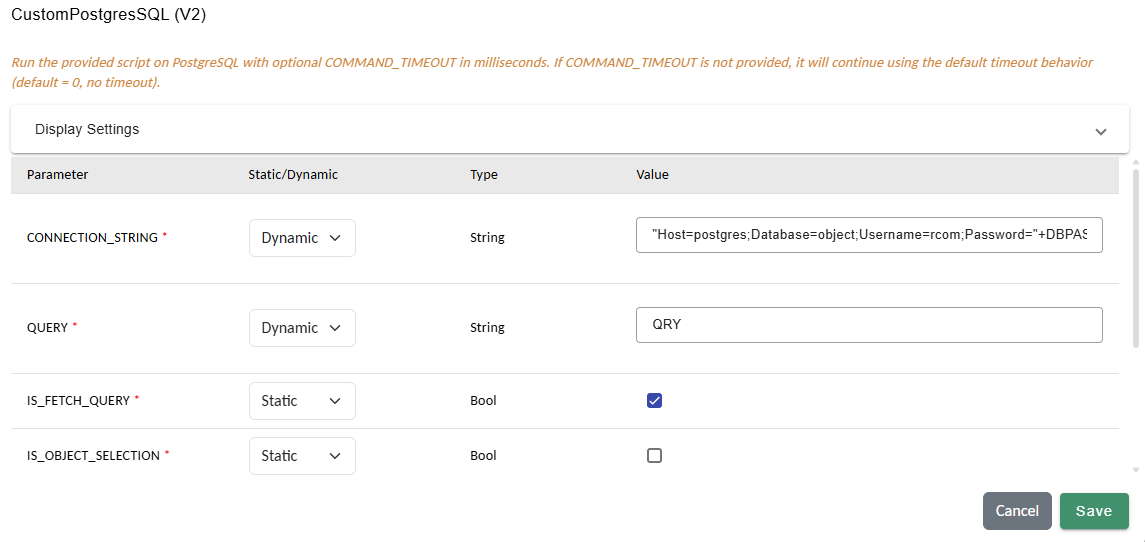
Task: Focus the QUERY value field containing QRY
Action: (x=868, y=325)
